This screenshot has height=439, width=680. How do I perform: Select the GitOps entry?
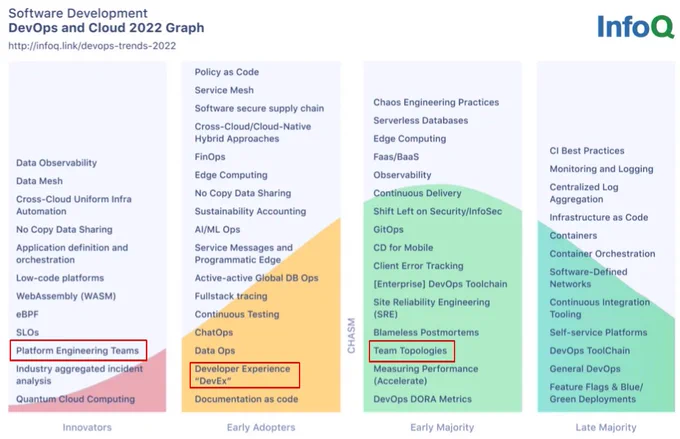pyautogui.click(x=389, y=229)
